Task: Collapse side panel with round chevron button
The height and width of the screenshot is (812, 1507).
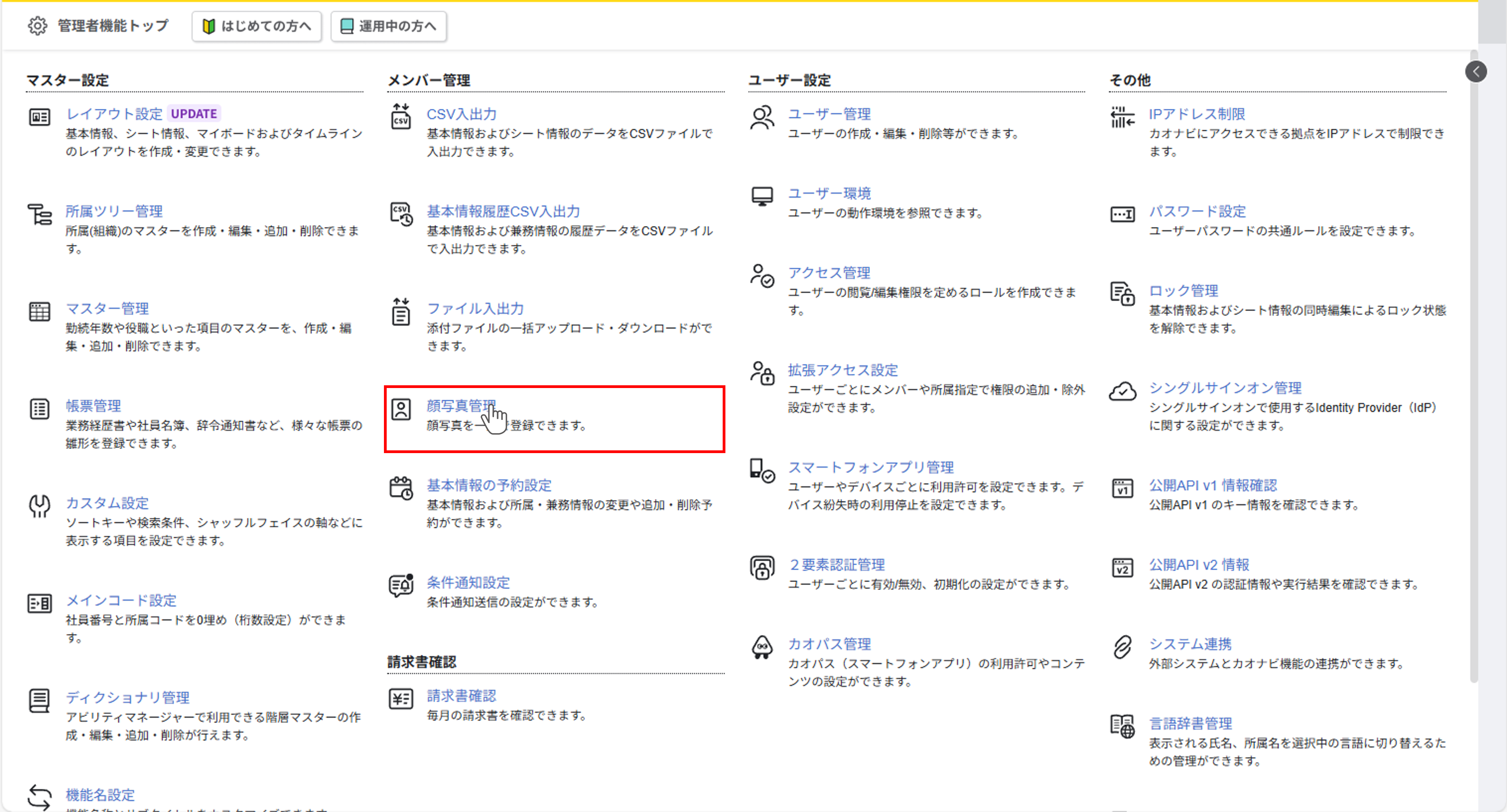Action: click(1475, 71)
